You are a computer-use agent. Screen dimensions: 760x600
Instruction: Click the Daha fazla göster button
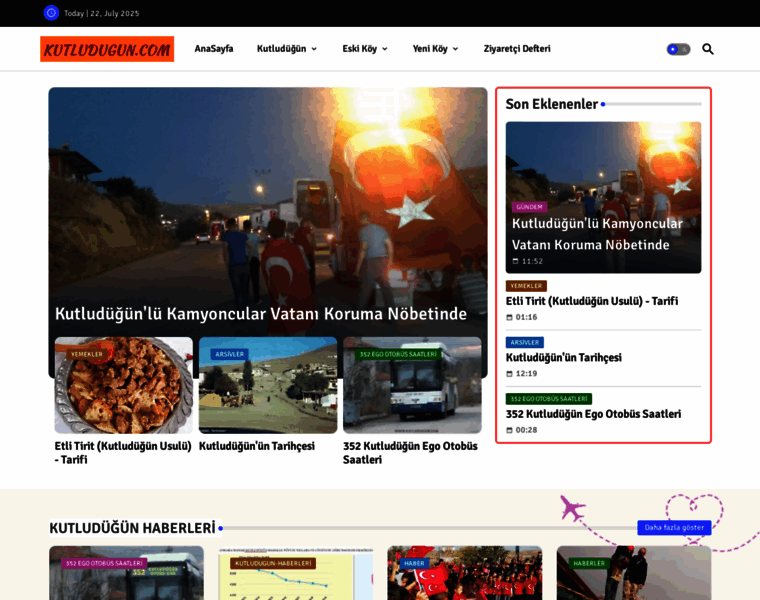[674, 527]
